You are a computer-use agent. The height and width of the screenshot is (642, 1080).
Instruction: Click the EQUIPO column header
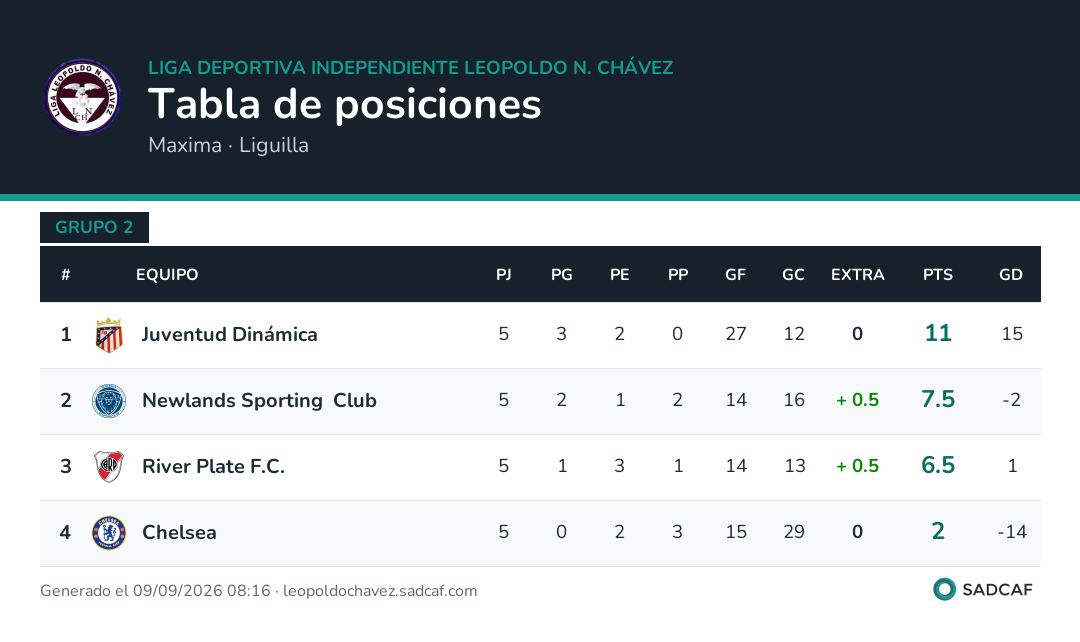tap(167, 275)
